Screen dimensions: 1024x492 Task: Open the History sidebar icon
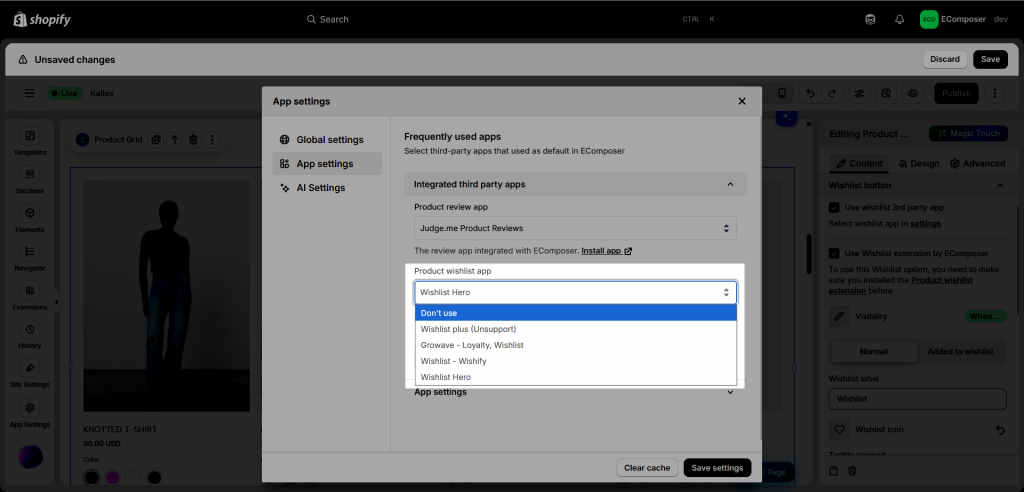(30, 335)
